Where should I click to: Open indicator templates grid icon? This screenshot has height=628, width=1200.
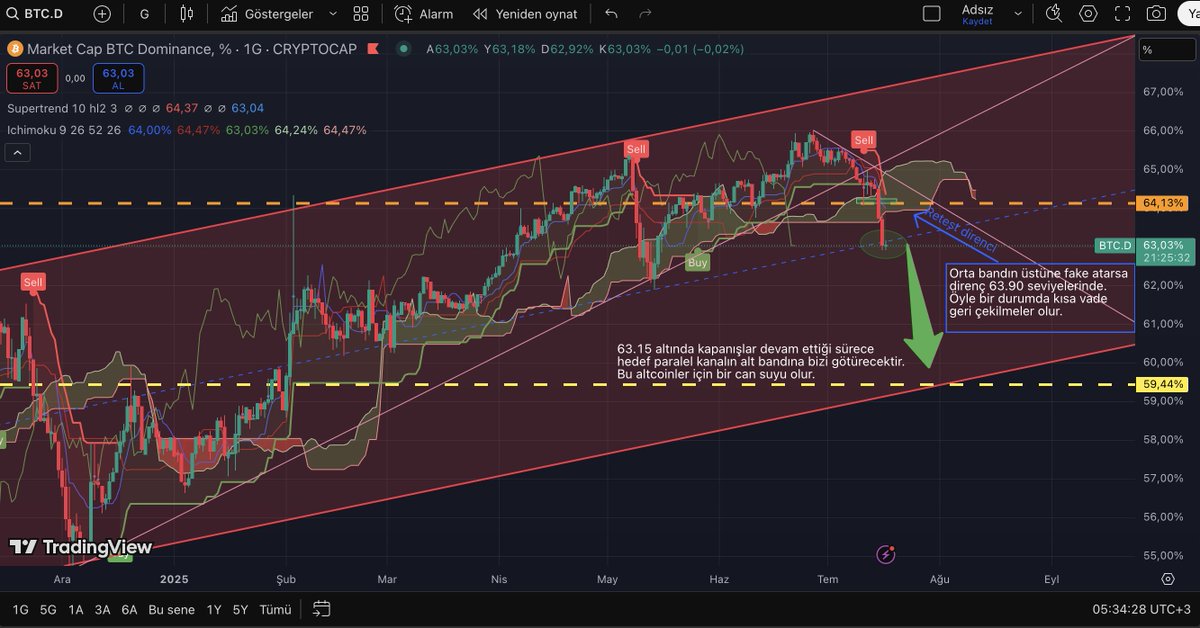[361, 14]
